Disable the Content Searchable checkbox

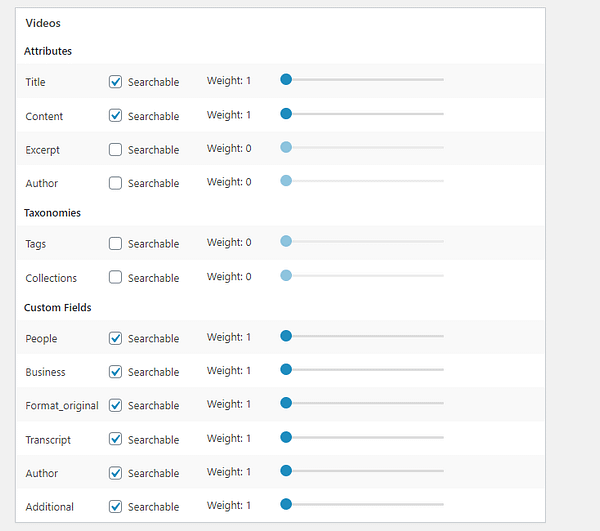click(115, 116)
